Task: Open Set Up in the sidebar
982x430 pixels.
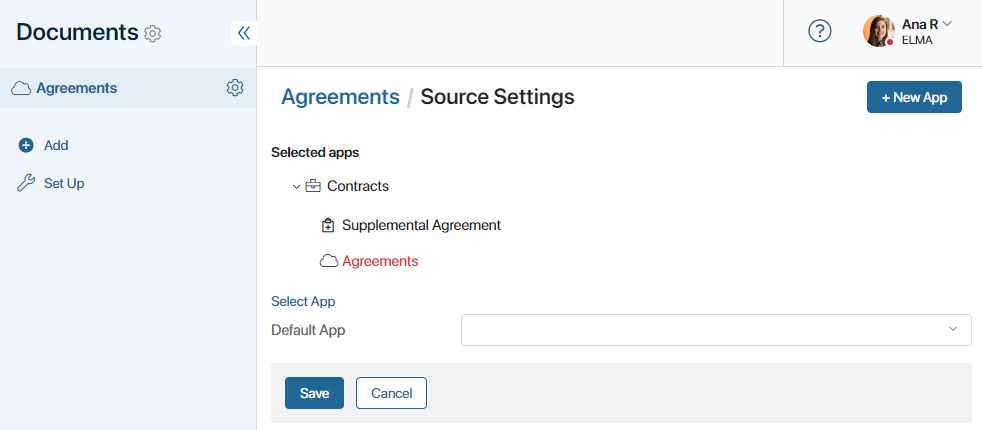Action: (x=64, y=183)
